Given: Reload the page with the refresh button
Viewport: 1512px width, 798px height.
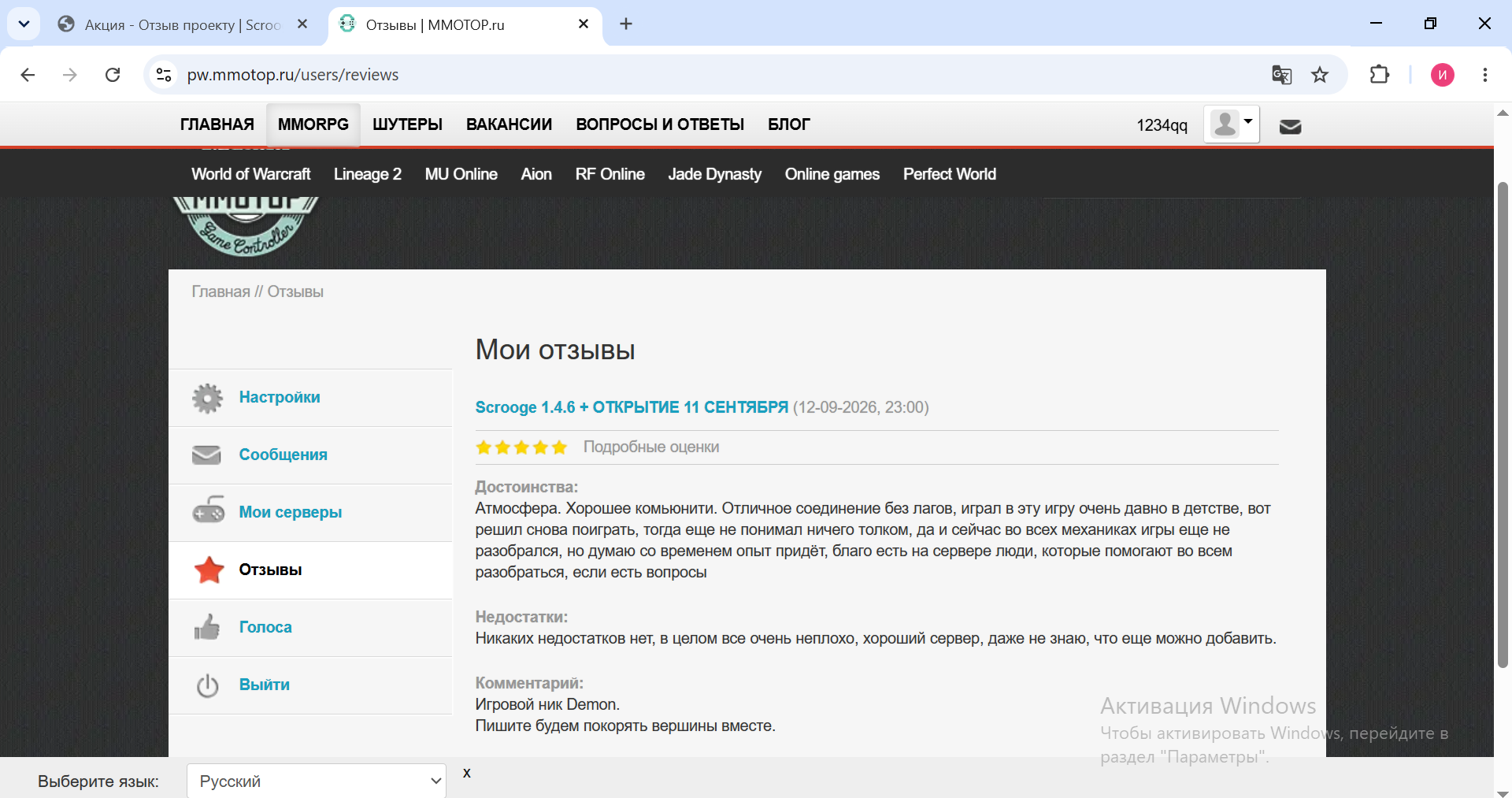Looking at the screenshot, I should point(113,75).
